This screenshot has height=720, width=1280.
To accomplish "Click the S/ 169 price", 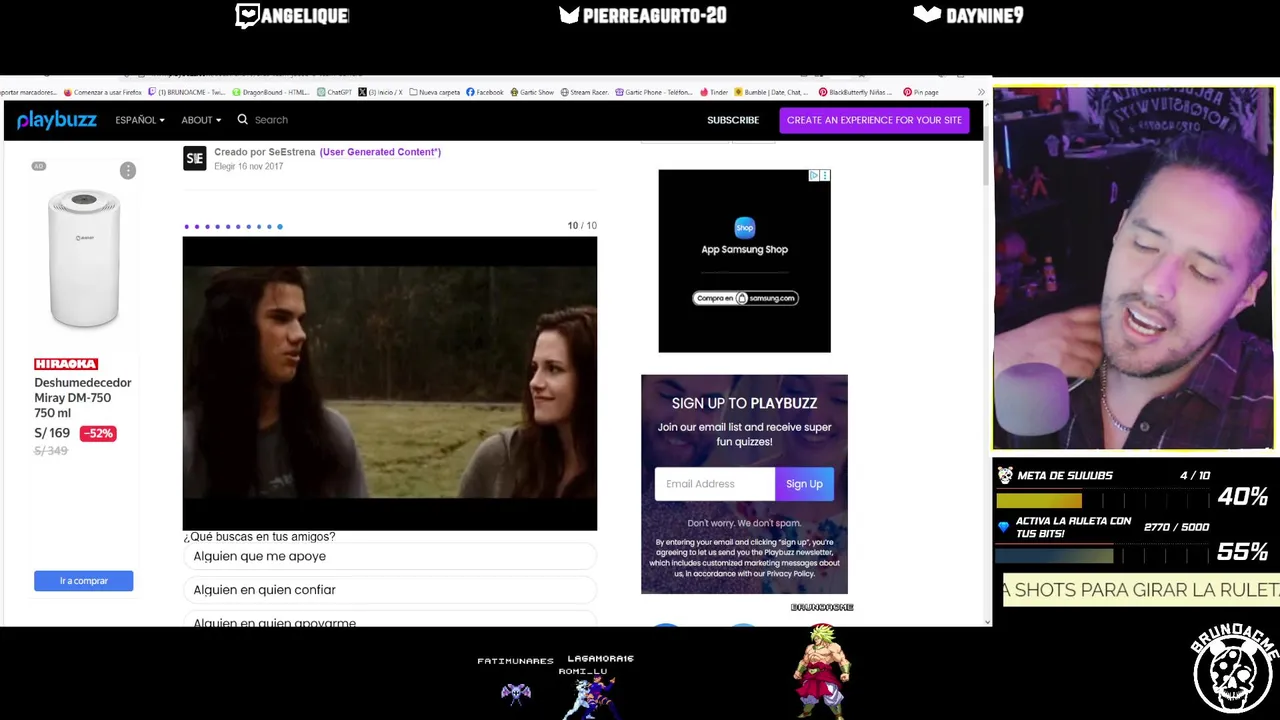I will click(x=52, y=433).
